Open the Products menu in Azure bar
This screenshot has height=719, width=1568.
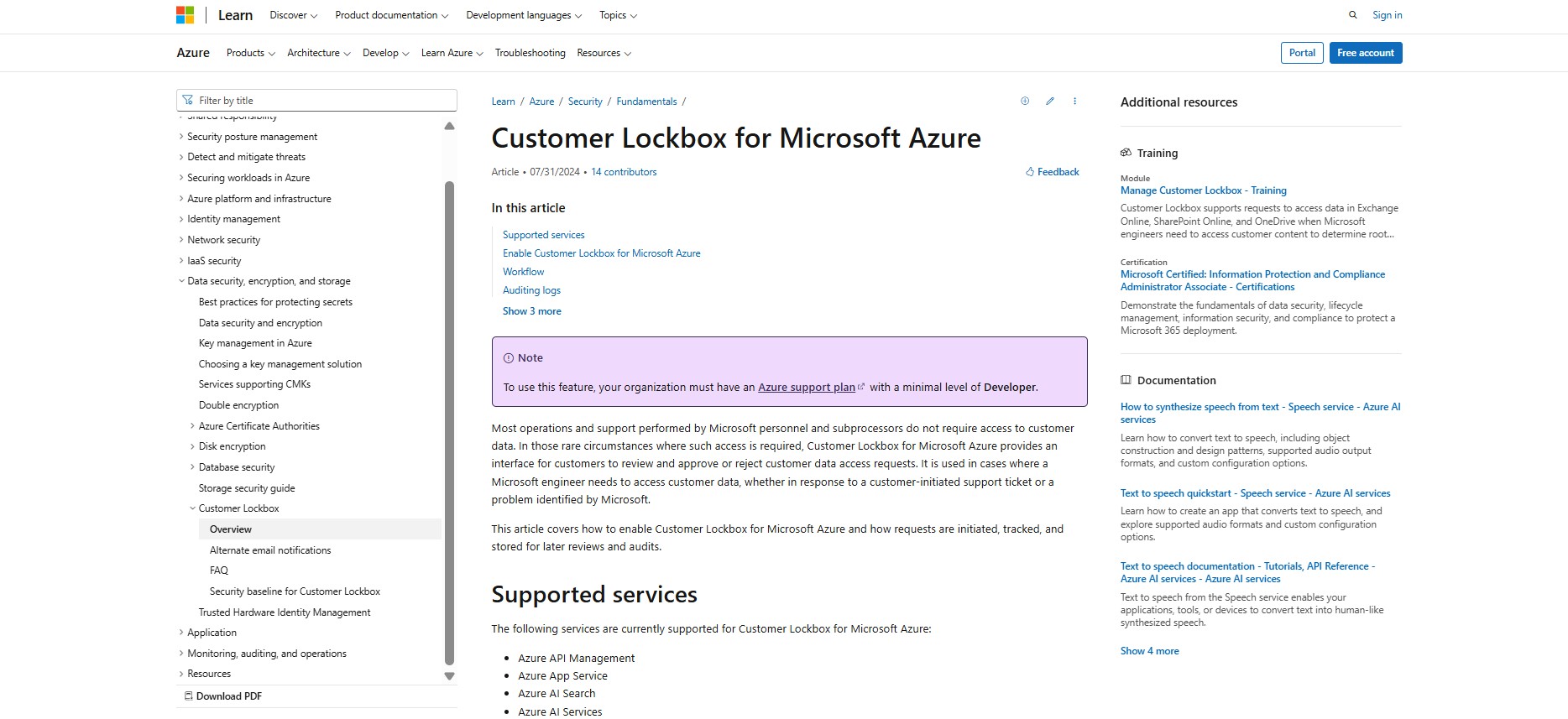pyautogui.click(x=250, y=53)
